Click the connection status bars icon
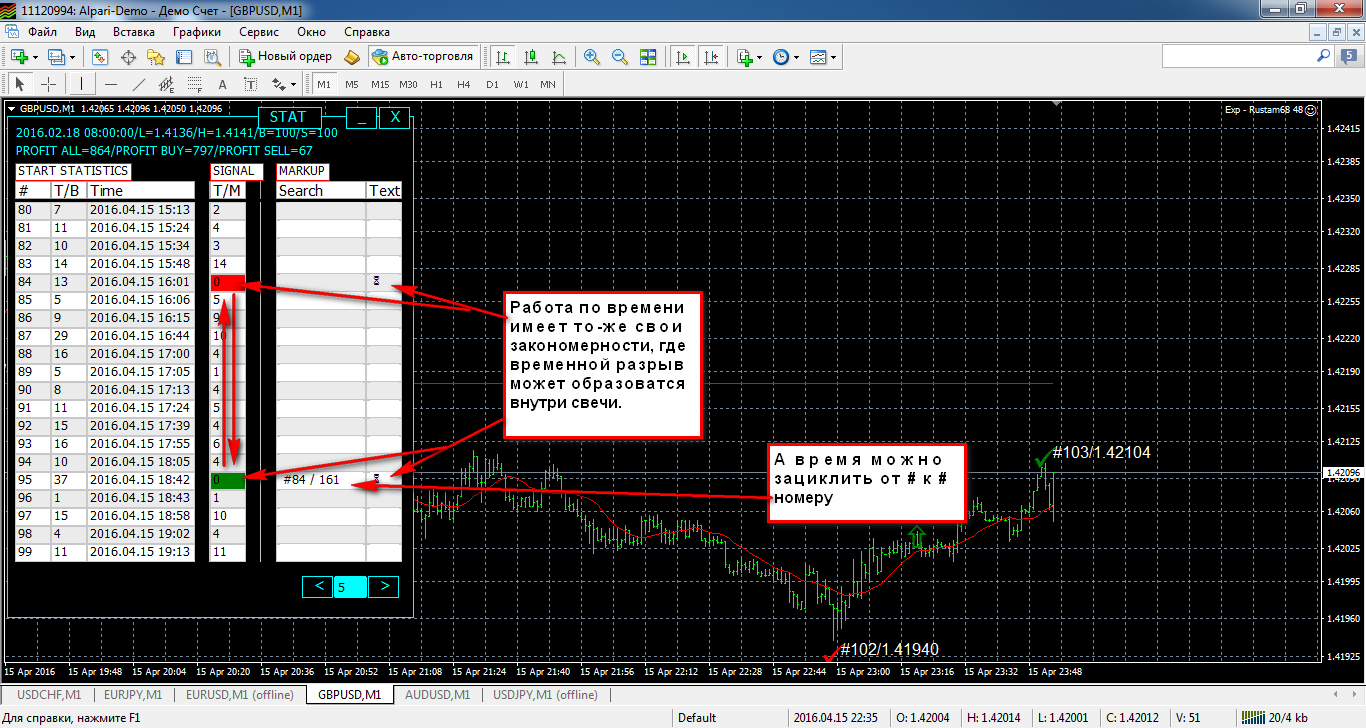The height and width of the screenshot is (728, 1366). (x=1251, y=717)
